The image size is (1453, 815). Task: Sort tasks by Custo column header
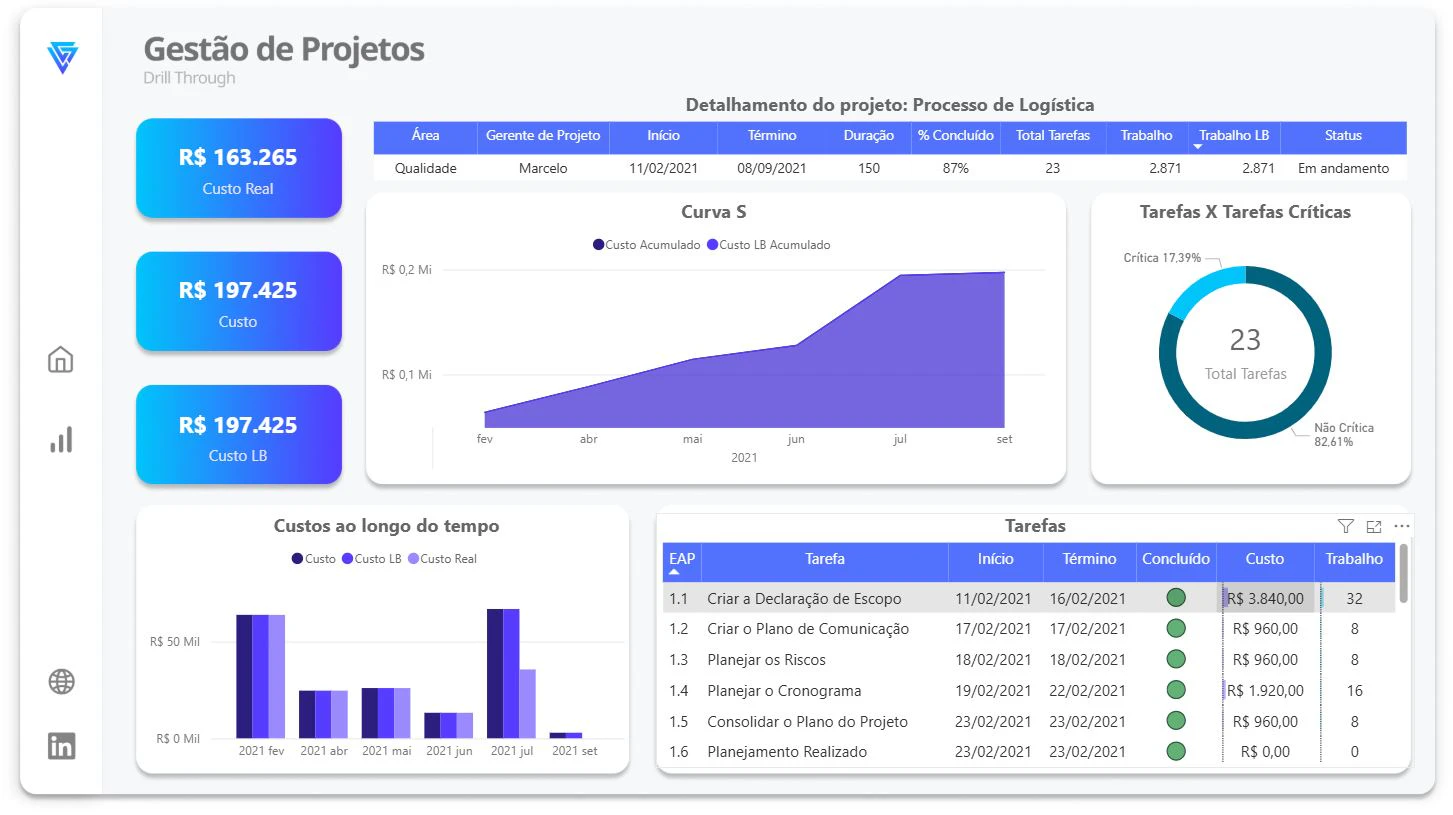[1265, 559]
